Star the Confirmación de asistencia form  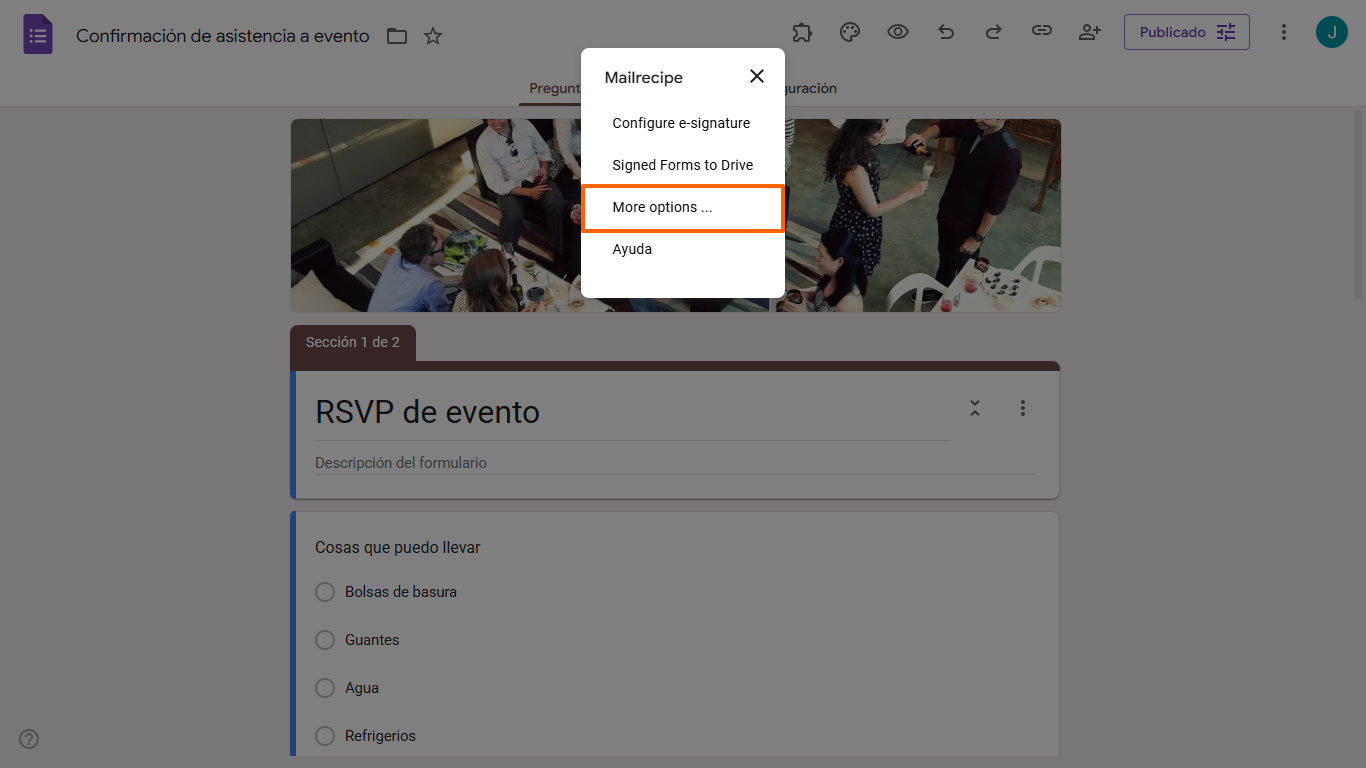point(433,35)
